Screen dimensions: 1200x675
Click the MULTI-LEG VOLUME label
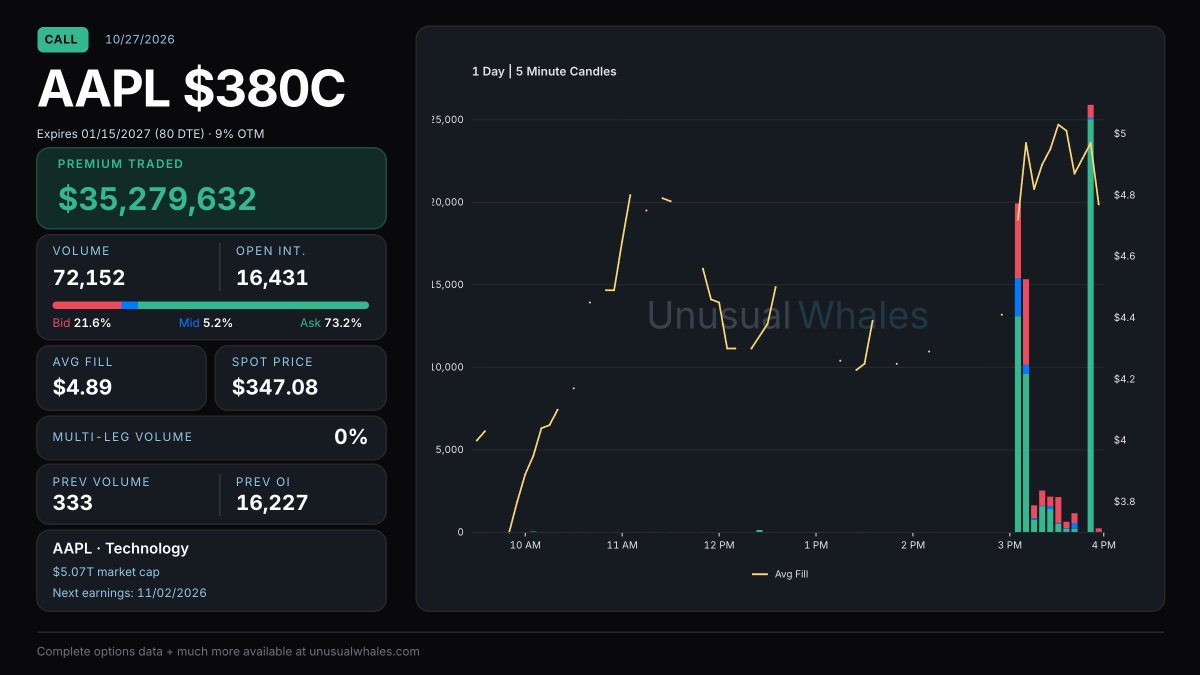[122, 437]
